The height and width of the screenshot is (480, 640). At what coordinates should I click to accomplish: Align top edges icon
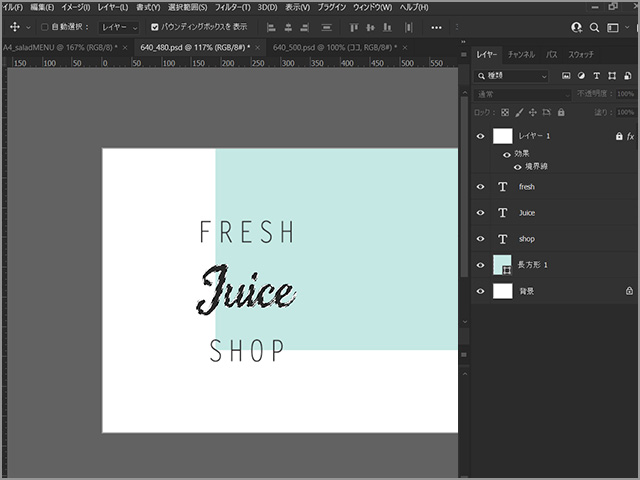(x=354, y=27)
